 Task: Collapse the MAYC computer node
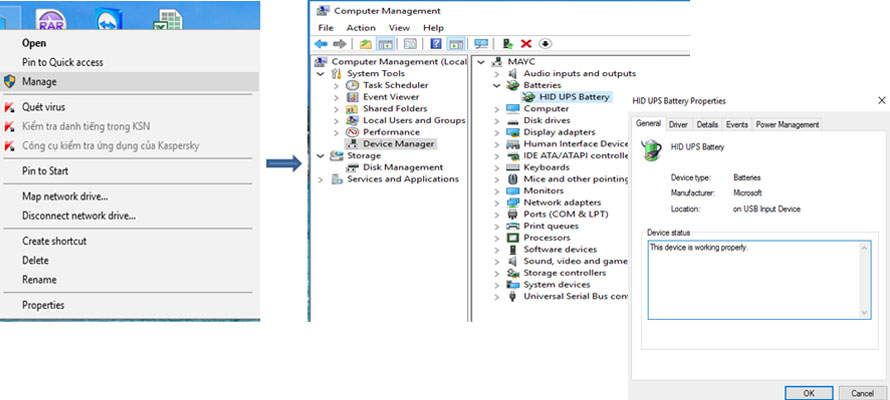coord(481,62)
